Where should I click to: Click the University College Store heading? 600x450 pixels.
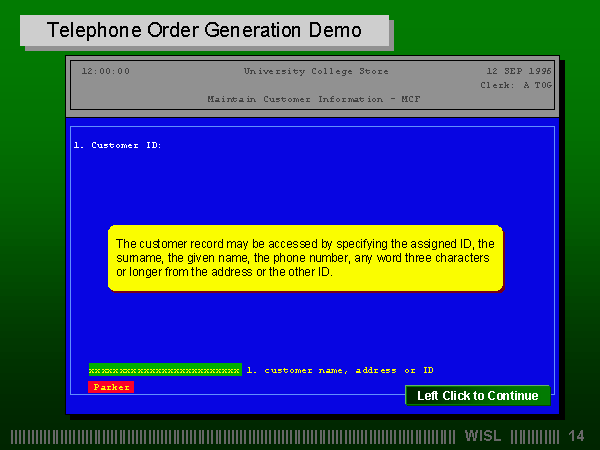point(316,71)
